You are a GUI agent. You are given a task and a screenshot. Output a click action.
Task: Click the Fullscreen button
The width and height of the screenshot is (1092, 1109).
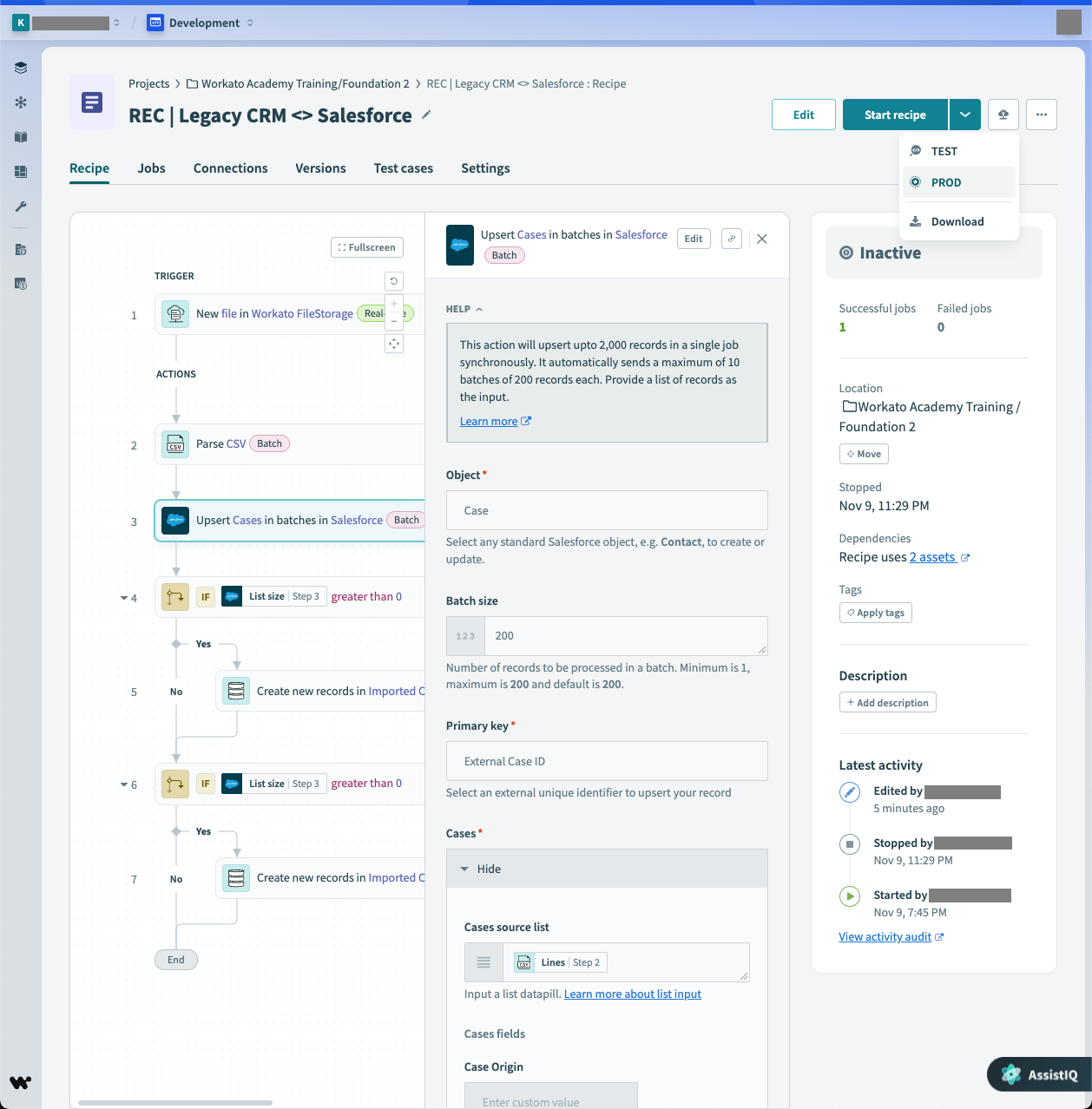367,247
